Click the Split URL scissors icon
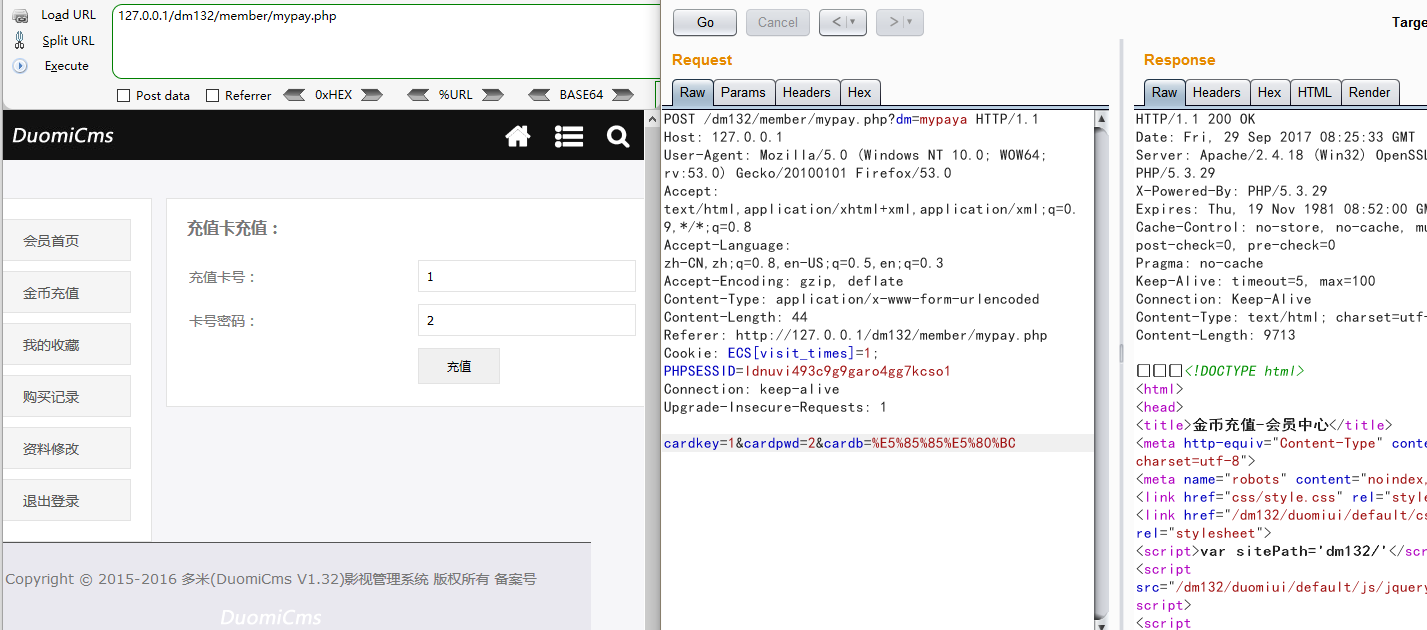The image size is (1427, 630). [20, 41]
